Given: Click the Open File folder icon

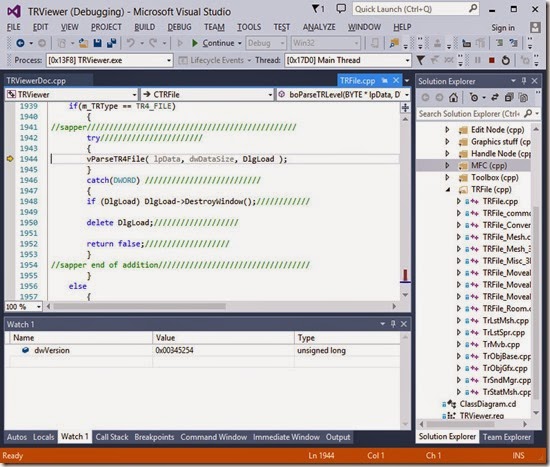Looking at the screenshot, I should 83,43.
